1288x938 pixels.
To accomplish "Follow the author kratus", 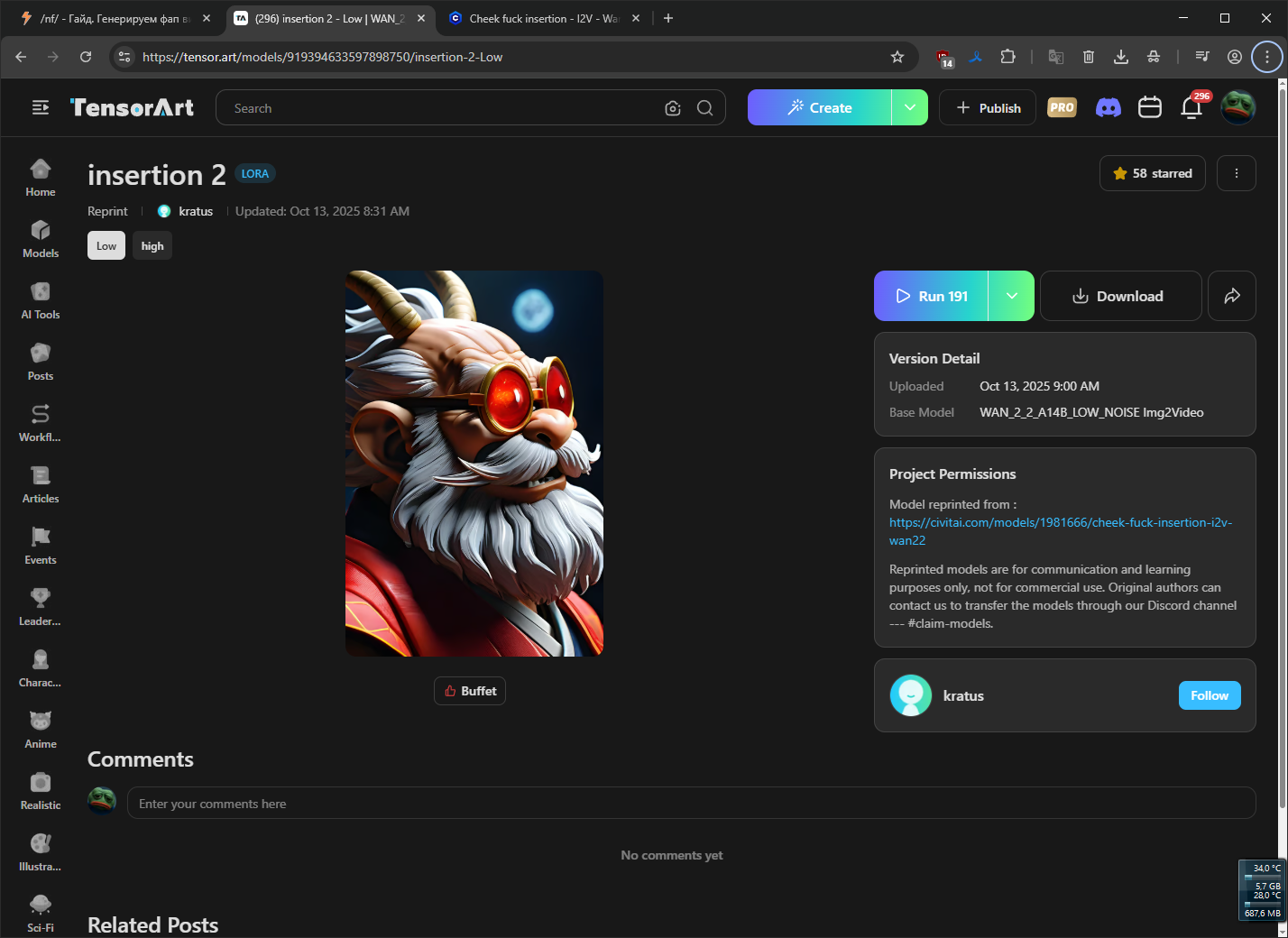I will pos(1210,695).
